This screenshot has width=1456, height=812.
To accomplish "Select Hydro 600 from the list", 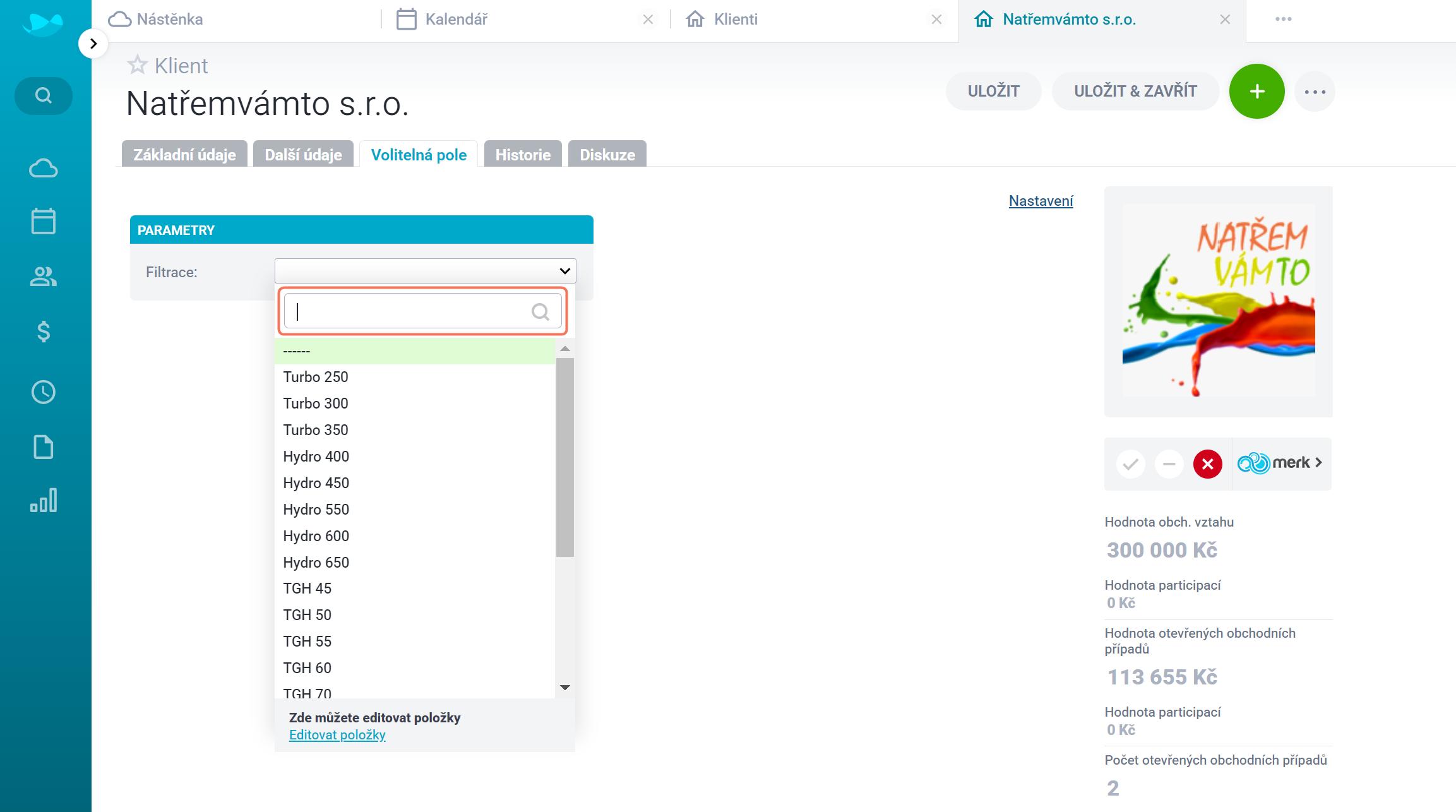I will point(415,536).
